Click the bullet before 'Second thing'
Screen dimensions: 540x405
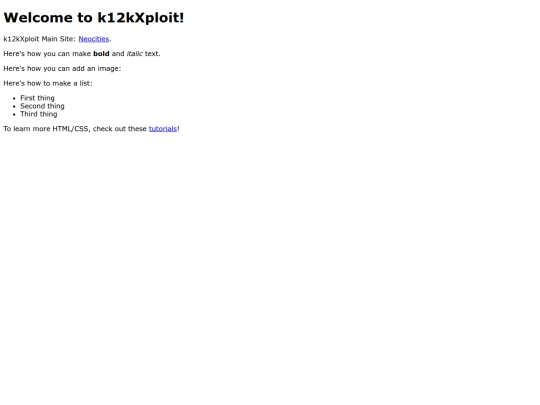point(14,106)
